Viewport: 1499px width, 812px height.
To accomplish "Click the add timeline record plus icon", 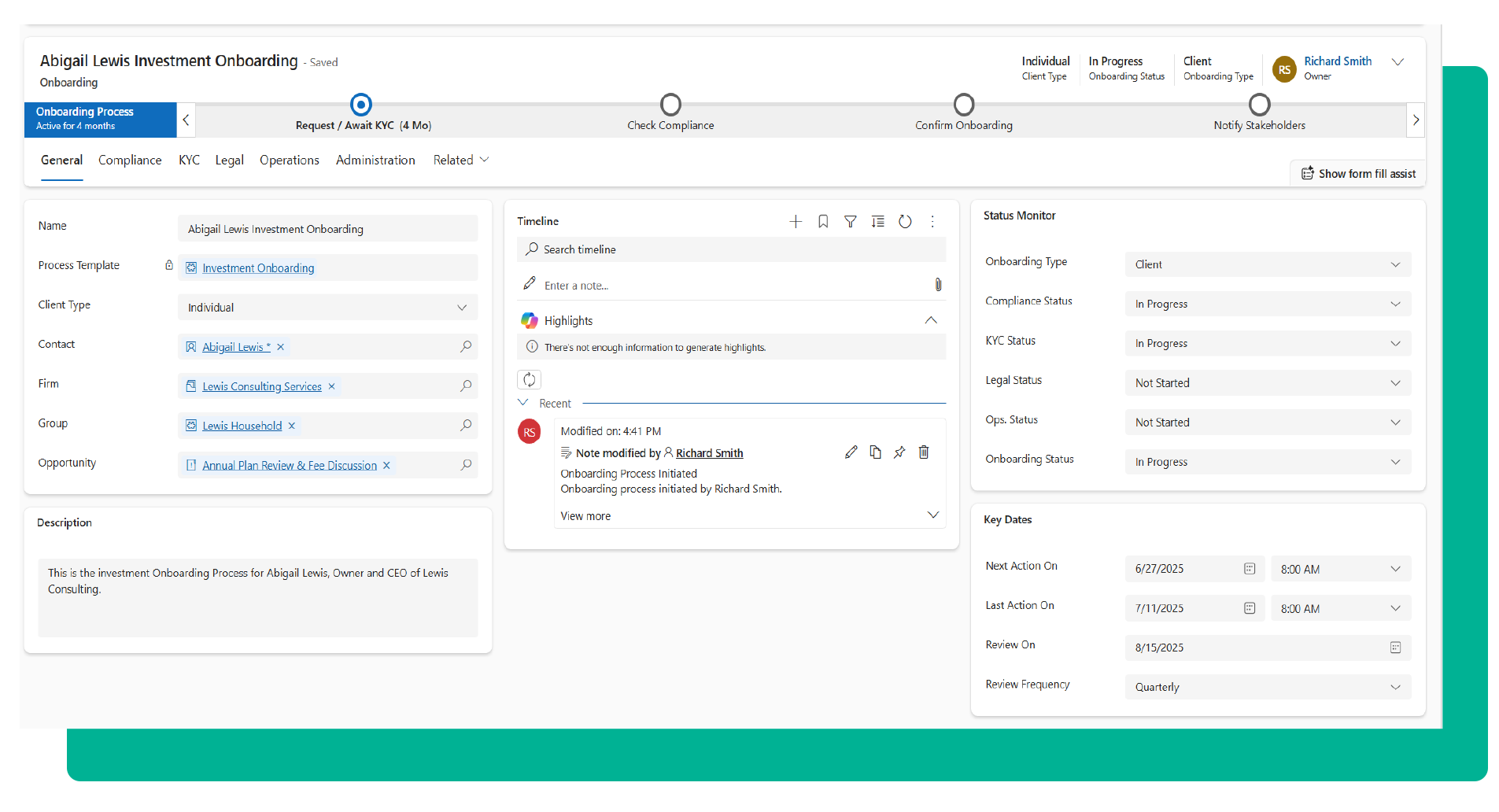I will click(796, 222).
